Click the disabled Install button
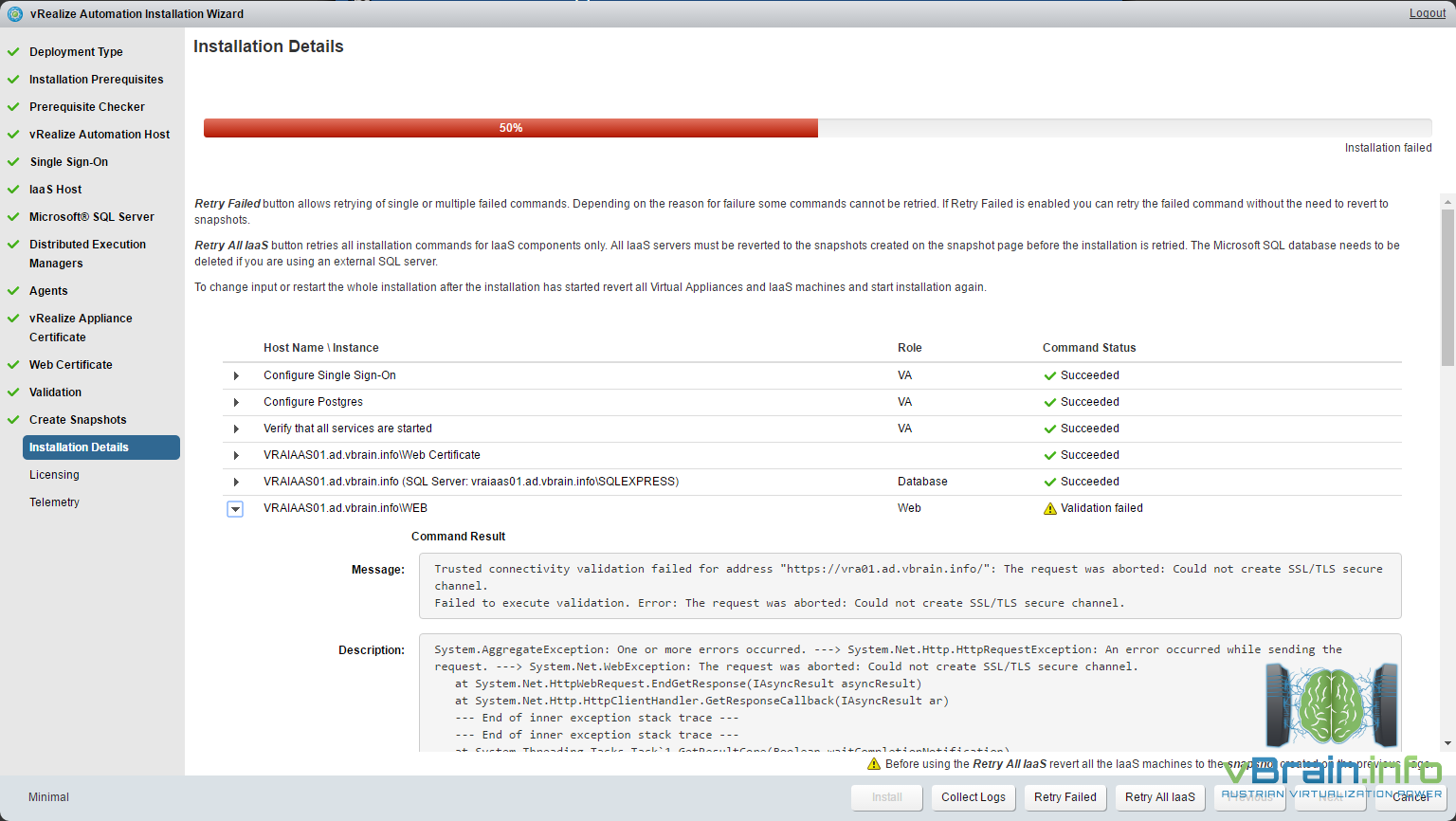This screenshot has width=1456, height=821. click(x=887, y=797)
